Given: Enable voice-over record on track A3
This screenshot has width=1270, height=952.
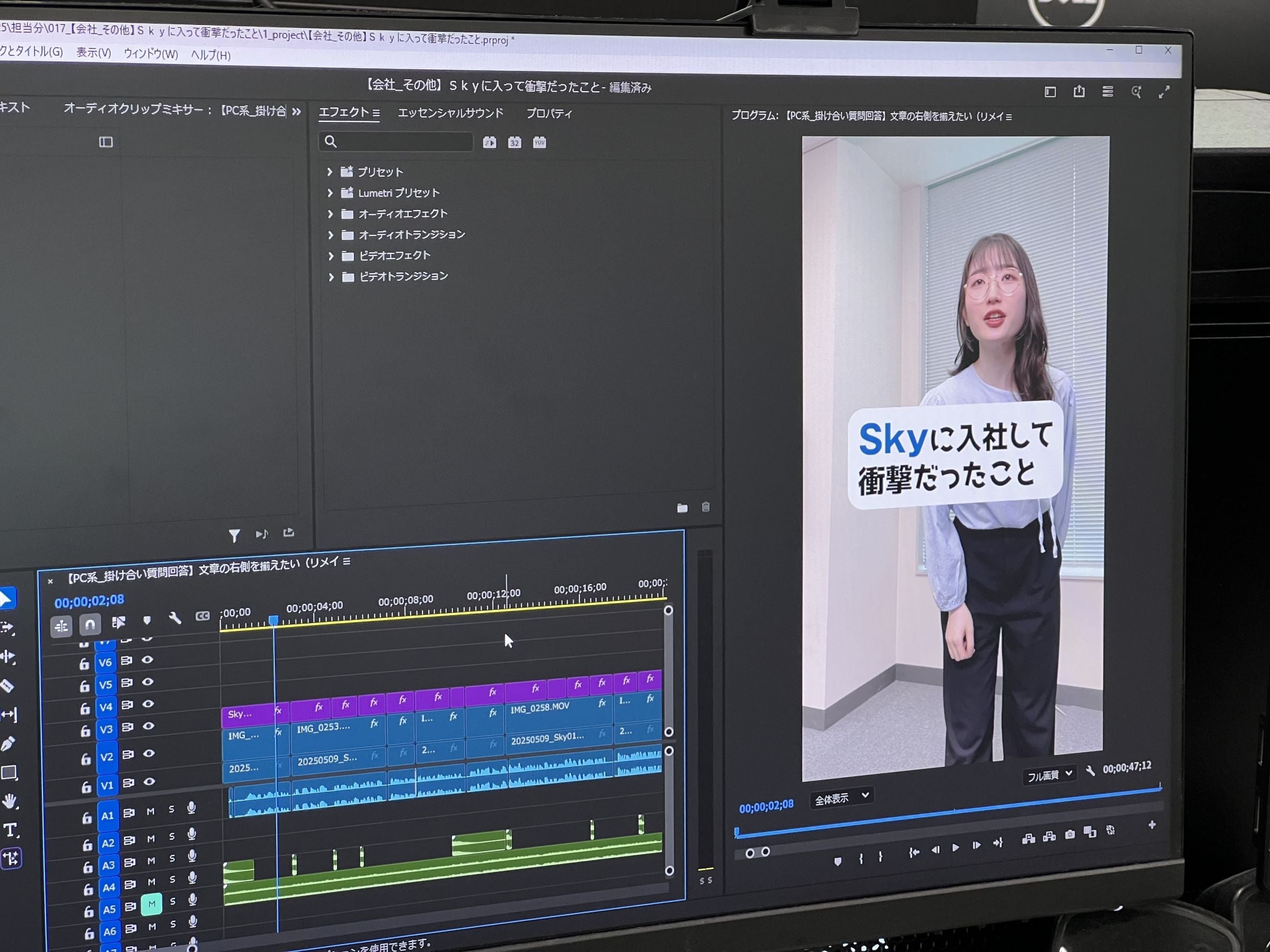Looking at the screenshot, I should (192, 856).
